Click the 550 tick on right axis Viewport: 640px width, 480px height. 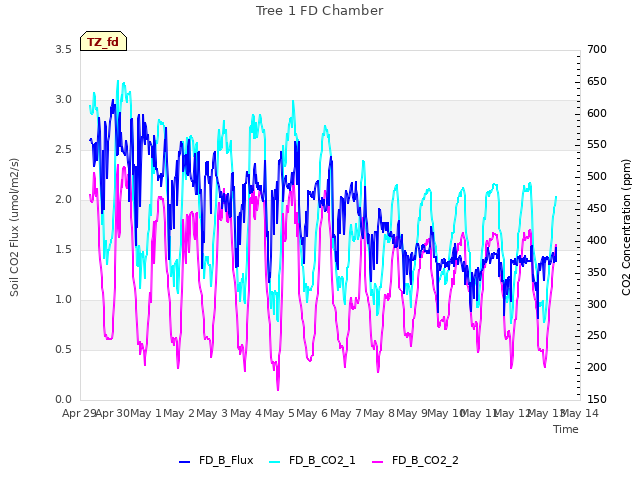(597, 144)
